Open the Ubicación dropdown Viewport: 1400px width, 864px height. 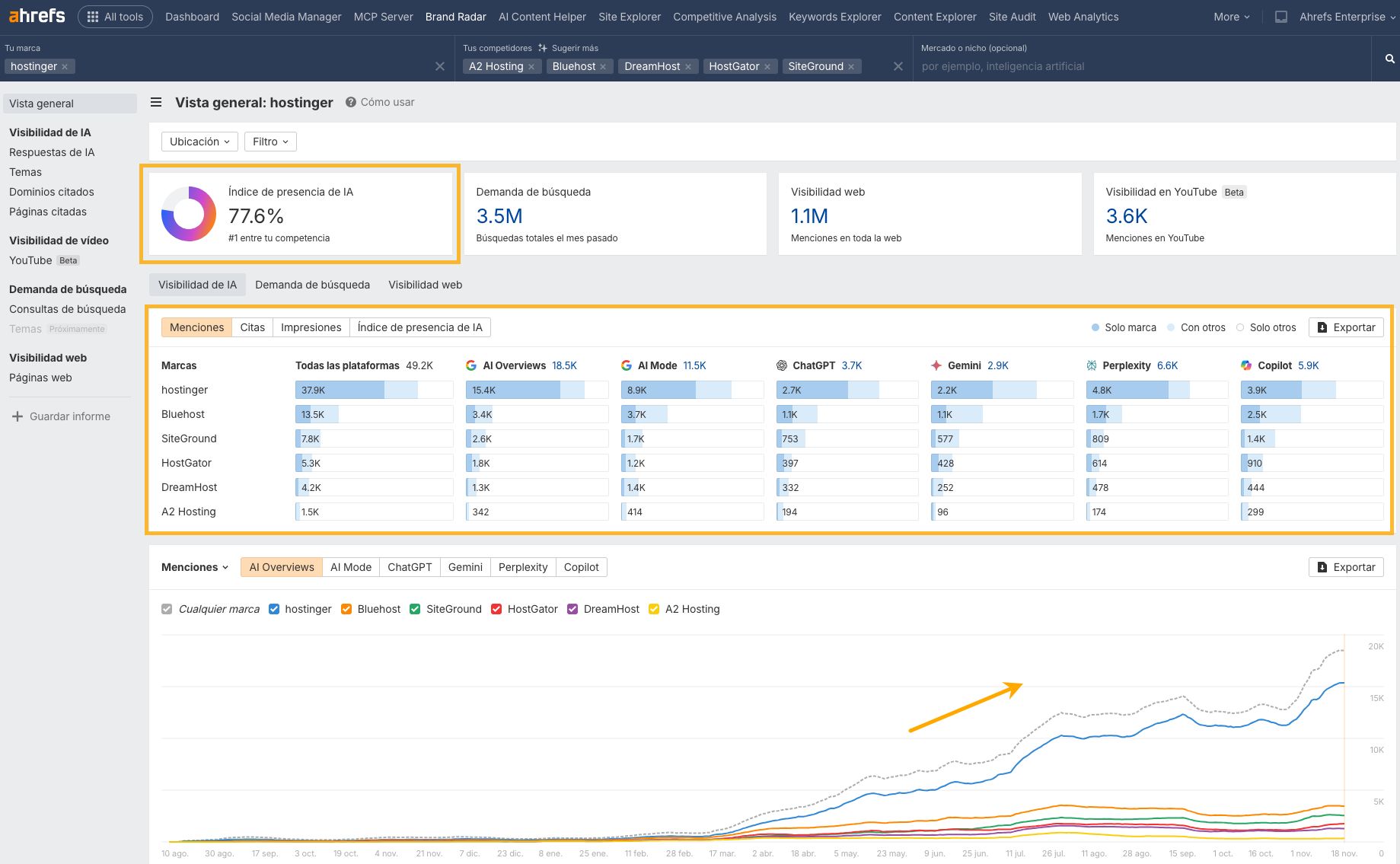pyautogui.click(x=199, y=141)
